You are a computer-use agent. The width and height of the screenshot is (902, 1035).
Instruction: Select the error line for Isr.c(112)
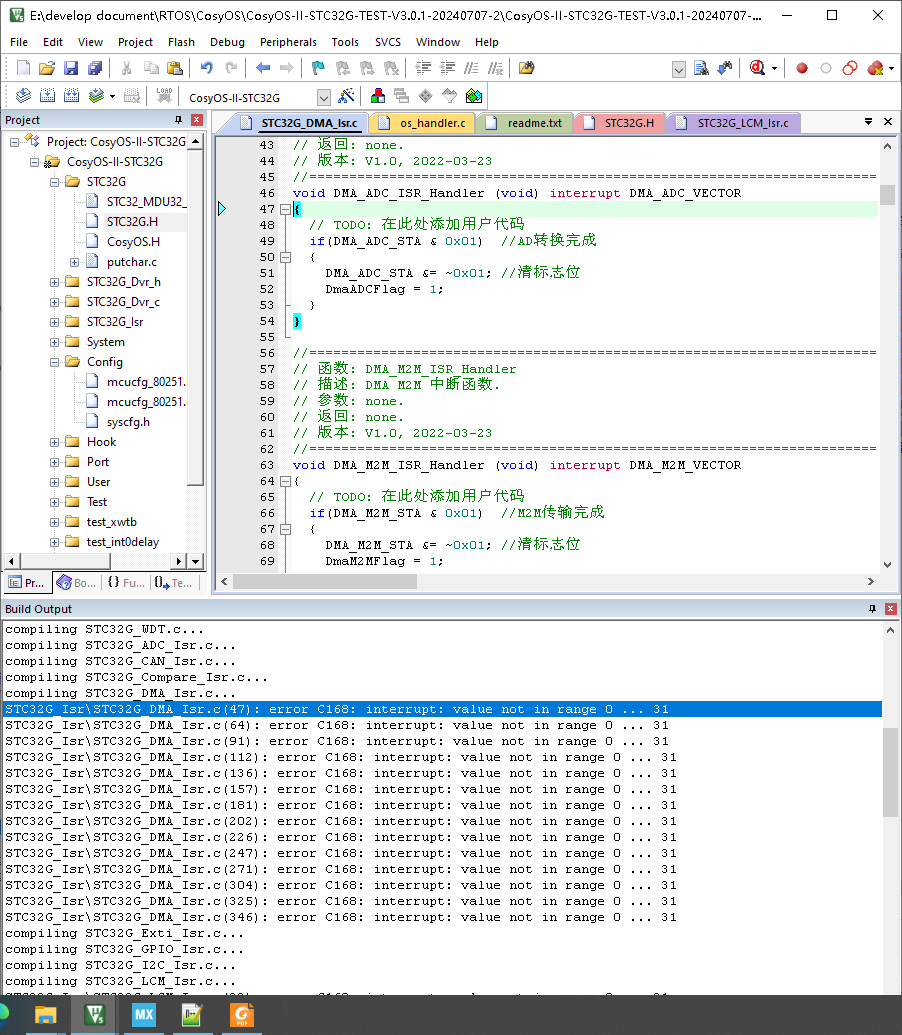442,758
